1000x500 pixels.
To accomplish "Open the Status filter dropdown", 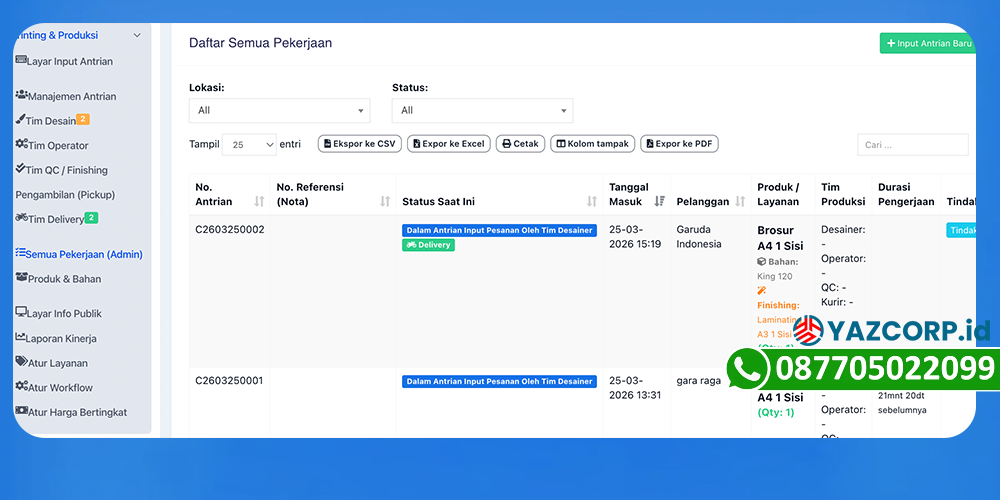I will (x=482, y=110).
